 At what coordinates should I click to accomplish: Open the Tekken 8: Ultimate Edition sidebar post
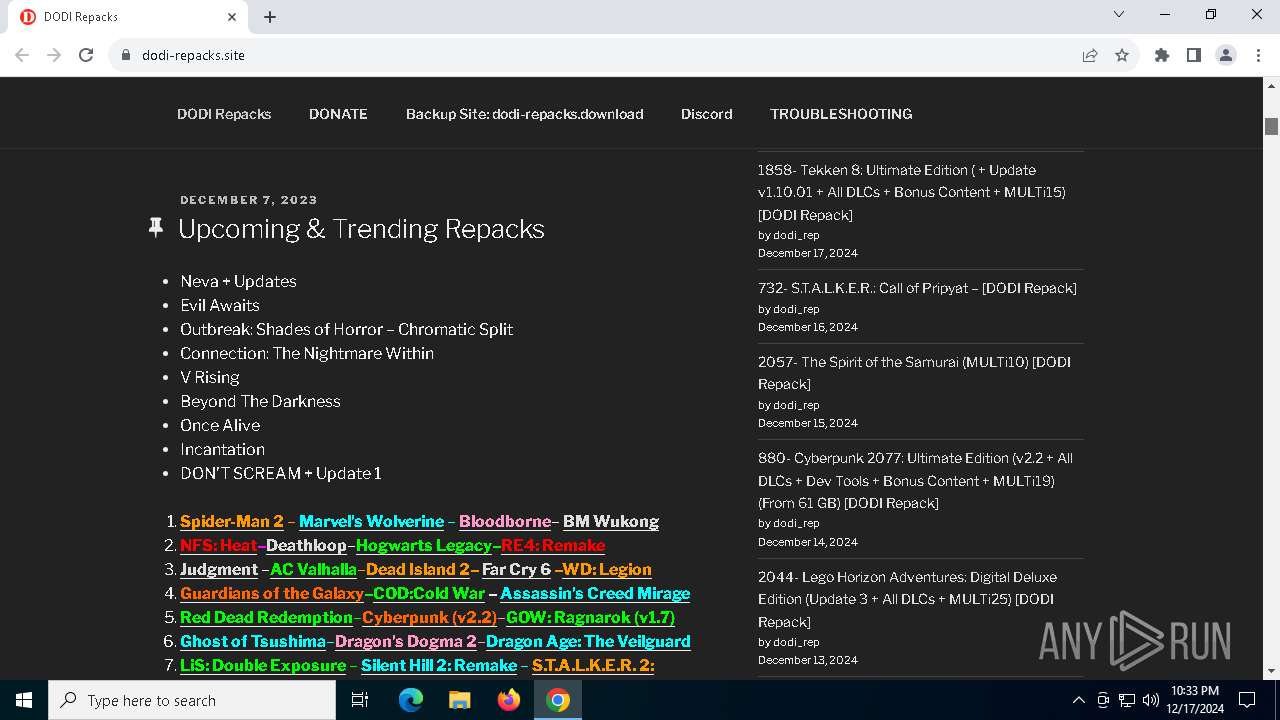tap(912, 192)
